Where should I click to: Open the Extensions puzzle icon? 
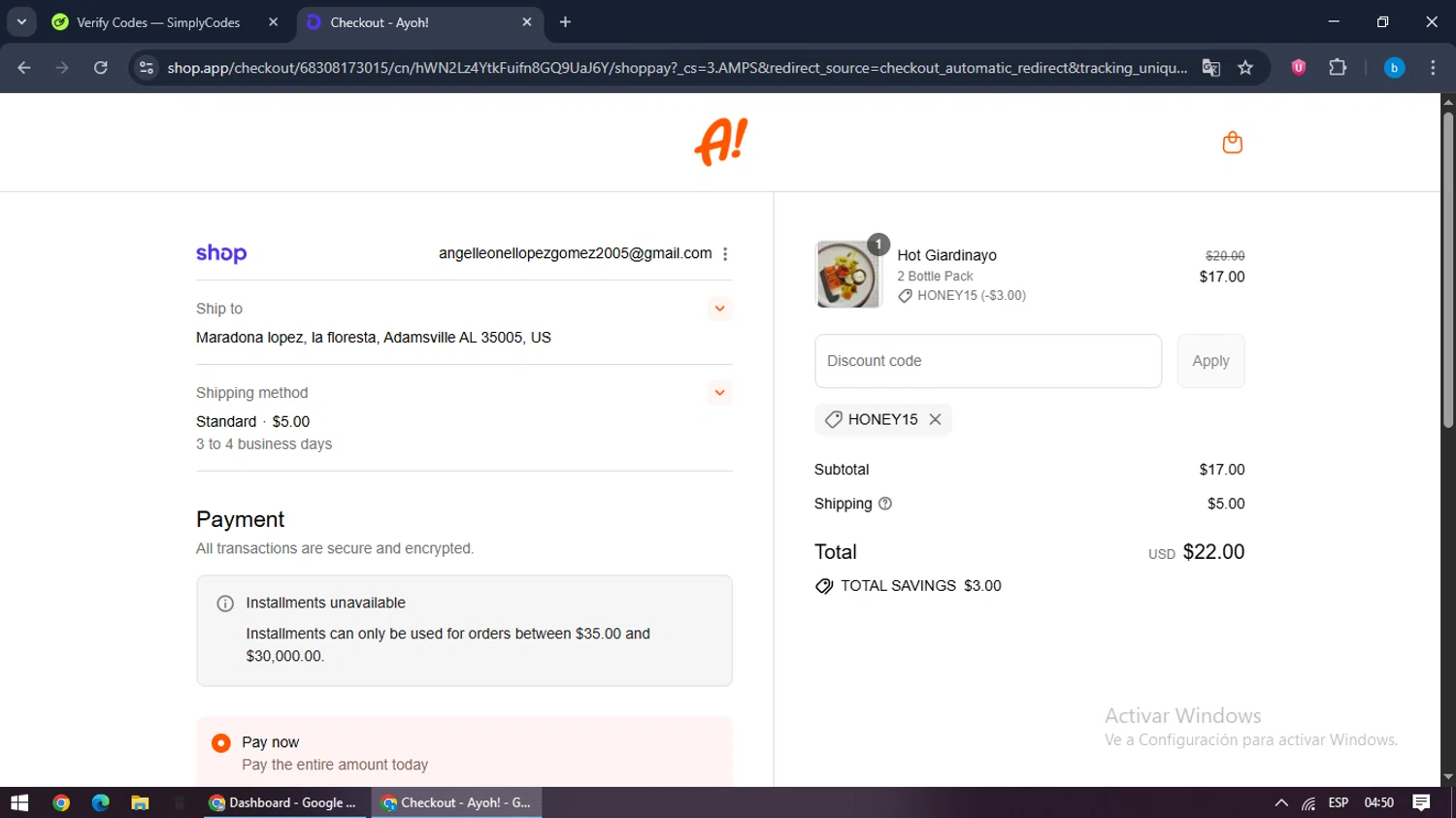1338,67
